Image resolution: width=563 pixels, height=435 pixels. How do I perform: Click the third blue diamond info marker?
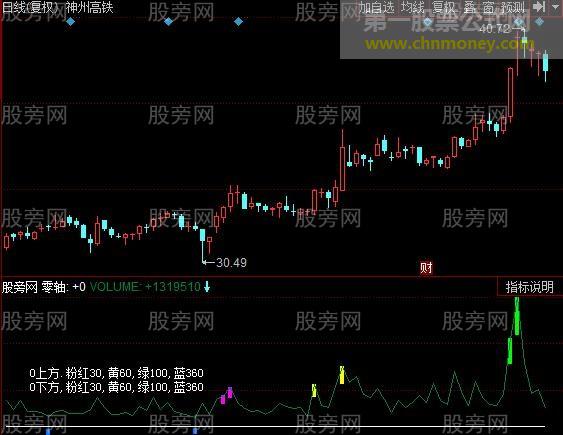238,22
